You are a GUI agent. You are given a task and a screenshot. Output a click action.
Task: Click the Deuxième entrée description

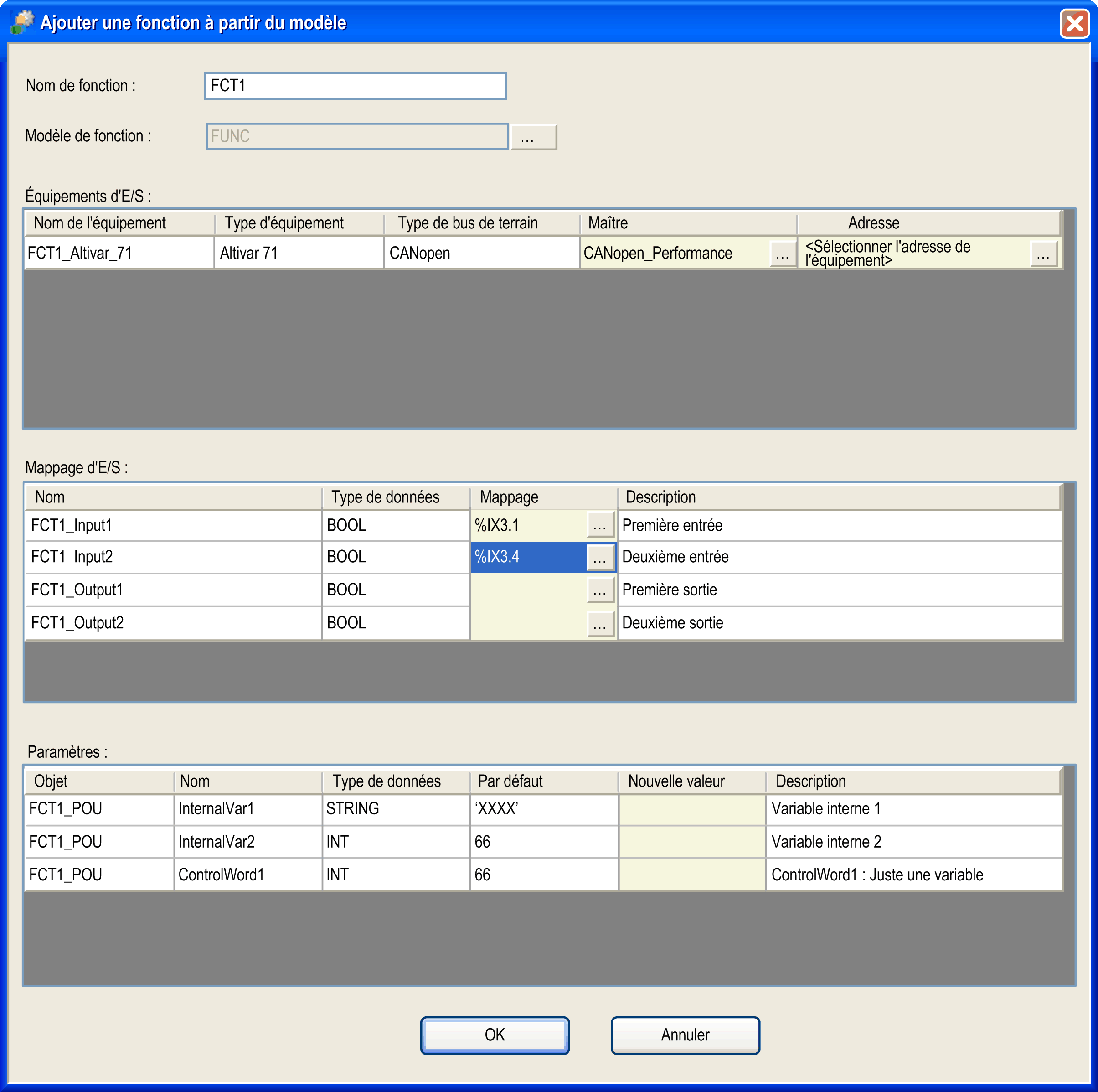coord(840,557)
